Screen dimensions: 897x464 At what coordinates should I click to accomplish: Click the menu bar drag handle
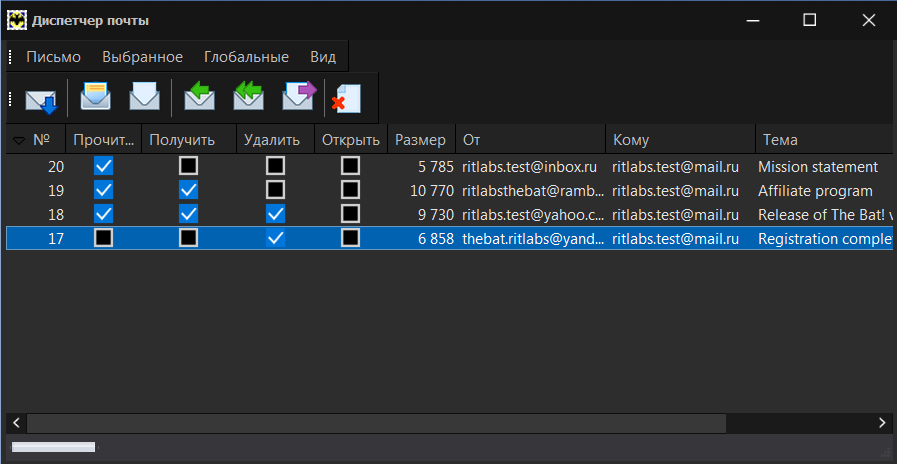(11, 57)
